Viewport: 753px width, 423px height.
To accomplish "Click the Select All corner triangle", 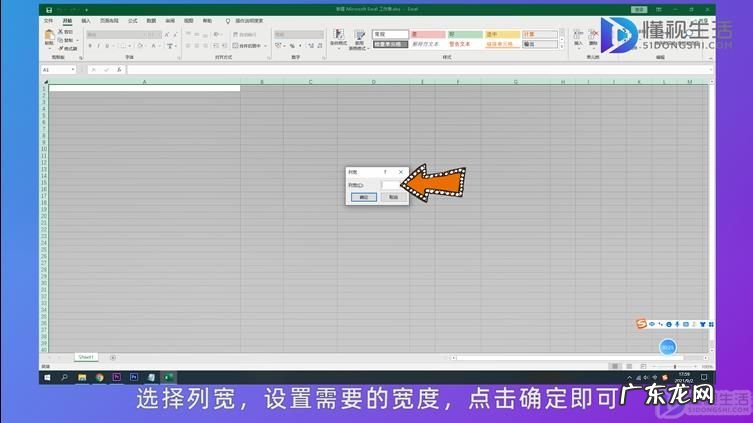I will (46, 82).
